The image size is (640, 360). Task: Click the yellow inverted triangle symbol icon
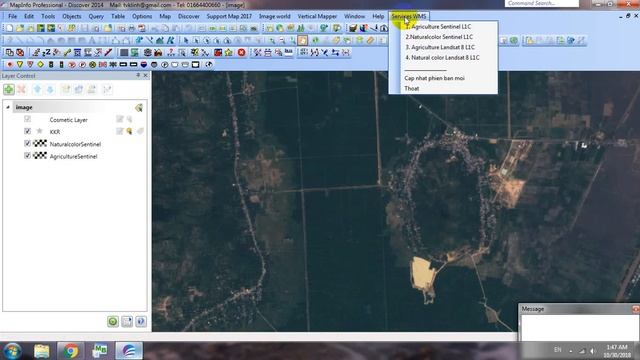pyautogui.click(x=20, y=64)
